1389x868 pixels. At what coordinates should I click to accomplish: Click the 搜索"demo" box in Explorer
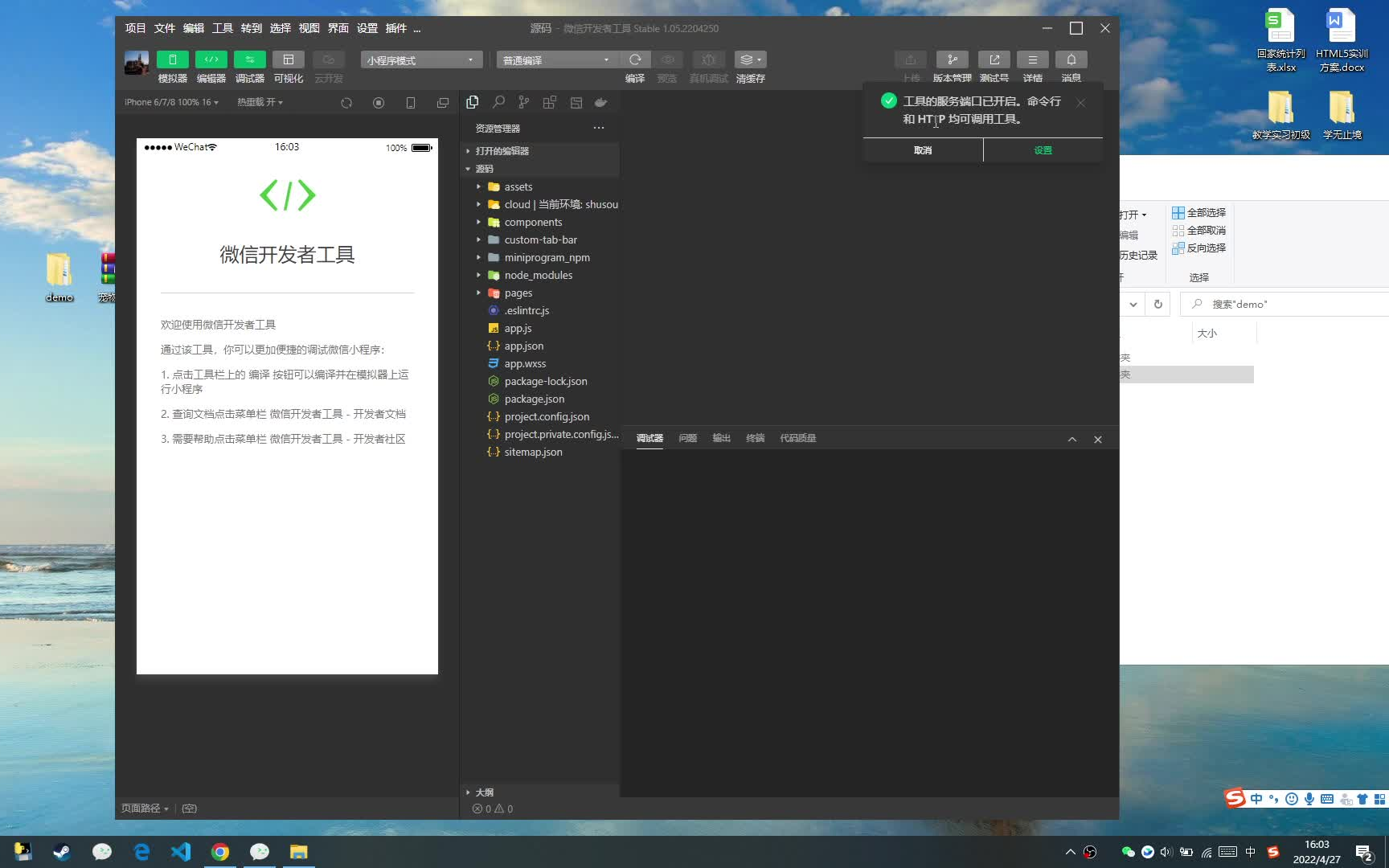coord(1286,304)
